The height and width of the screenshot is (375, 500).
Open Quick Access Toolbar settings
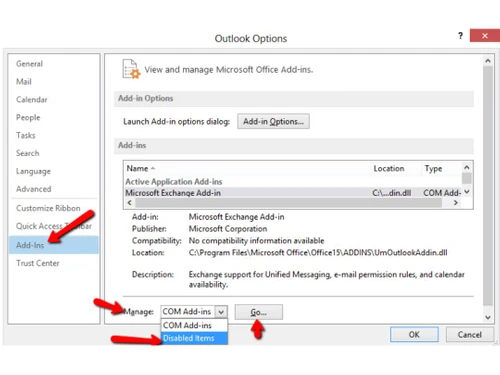pos(54,226)
